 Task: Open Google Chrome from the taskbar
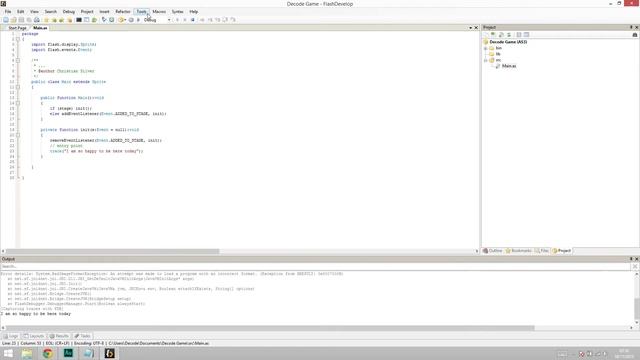[48, 353]
